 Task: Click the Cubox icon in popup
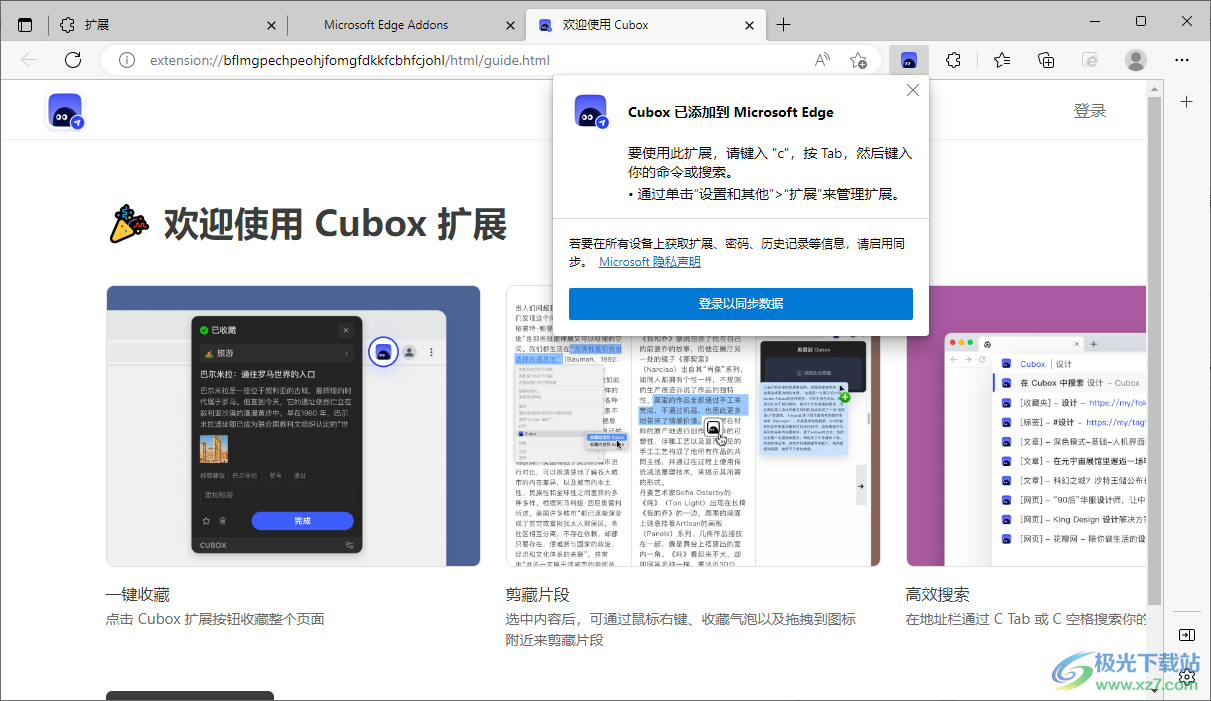[x=591, y=112]
